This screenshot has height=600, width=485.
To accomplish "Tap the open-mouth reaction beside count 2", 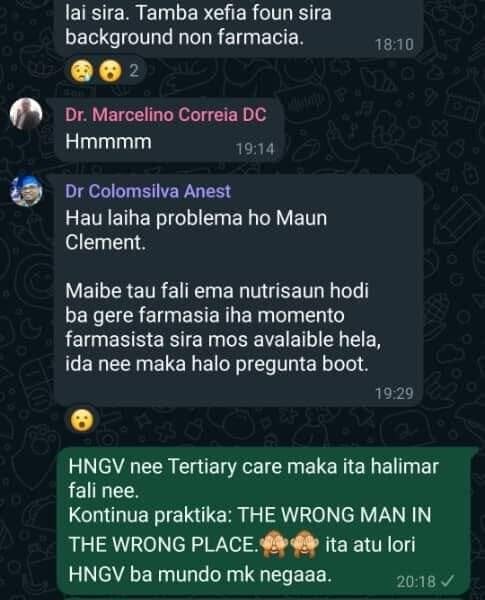I will (110, 71).
